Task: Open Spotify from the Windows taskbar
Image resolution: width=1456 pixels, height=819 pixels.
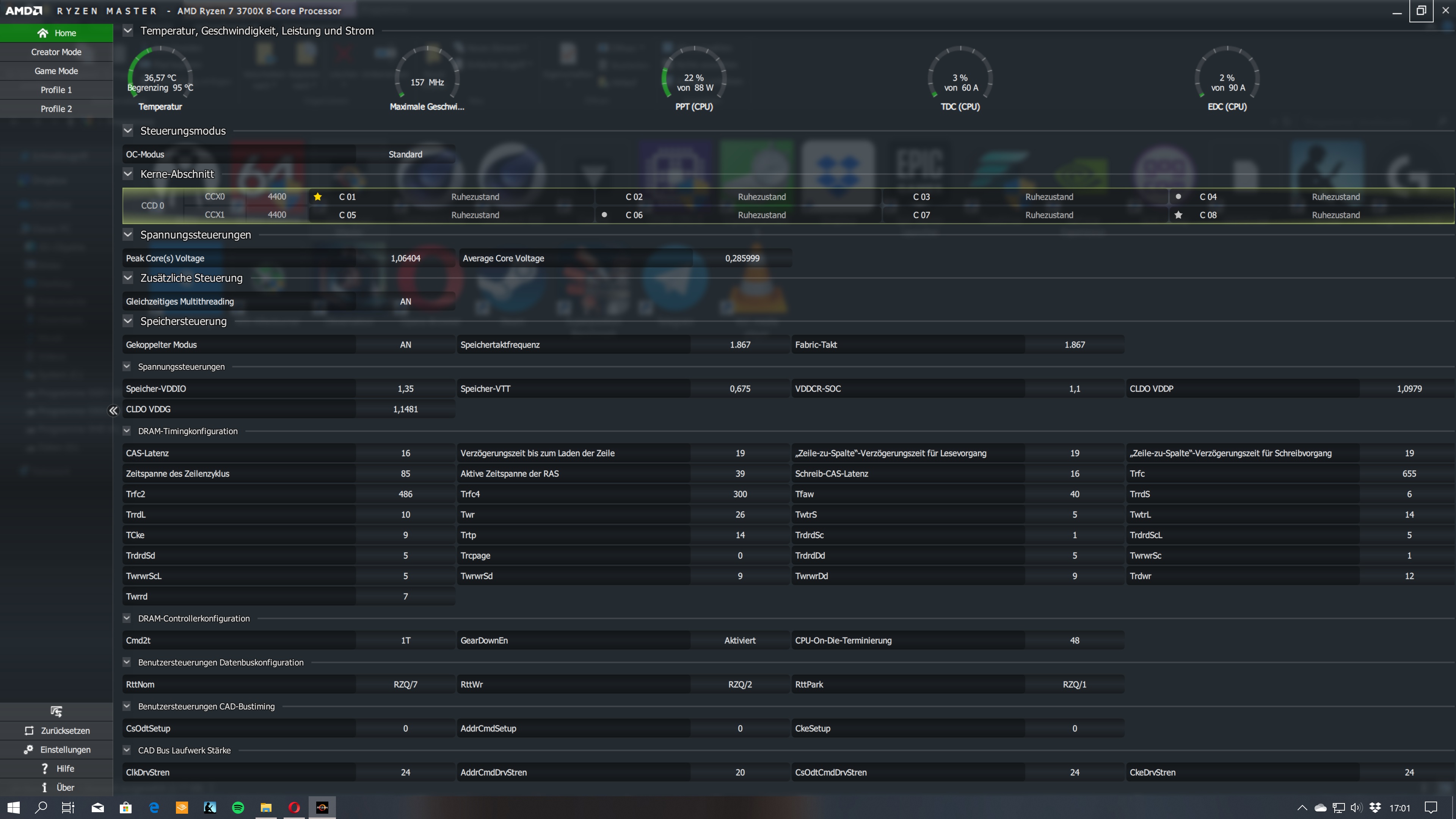Action: (x=238, y=808)
